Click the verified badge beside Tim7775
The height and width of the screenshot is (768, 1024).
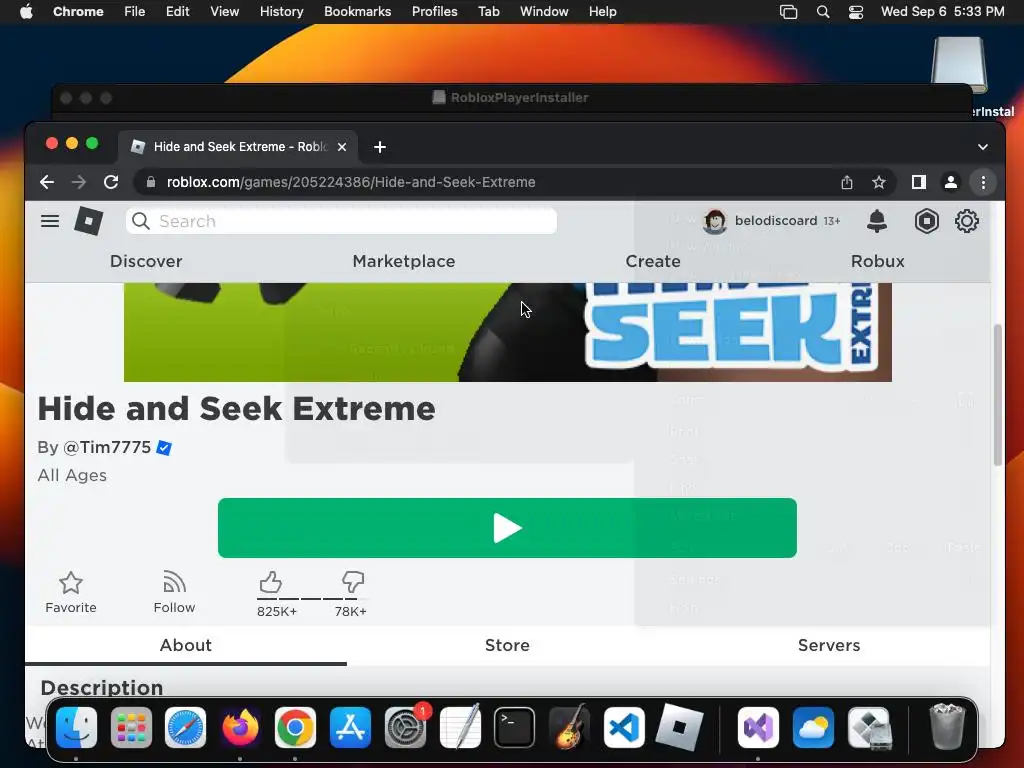(164, 448)
